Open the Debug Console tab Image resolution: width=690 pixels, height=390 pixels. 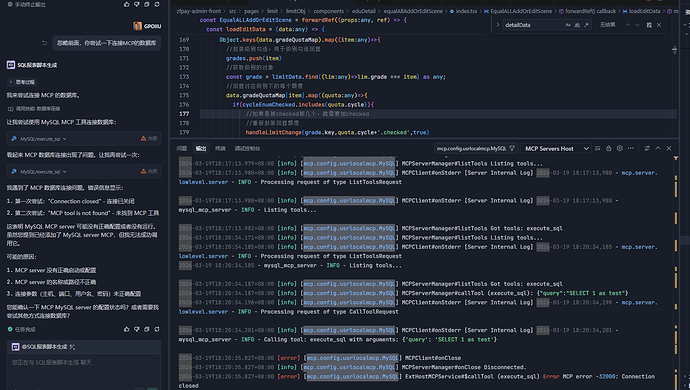pos(247,148)
